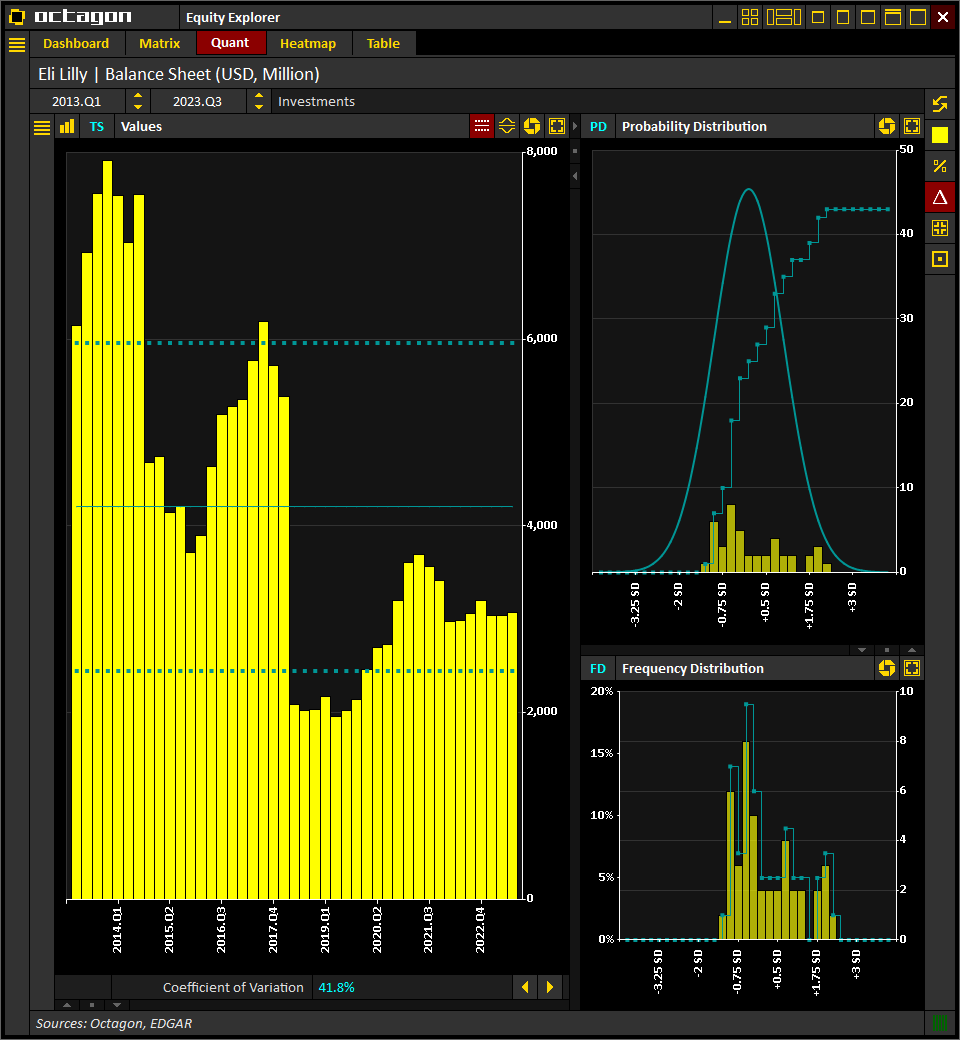Toggle the range arrows icon in Values panel
The width and height of the screenshot is (960, 1040).
point(507,126)
